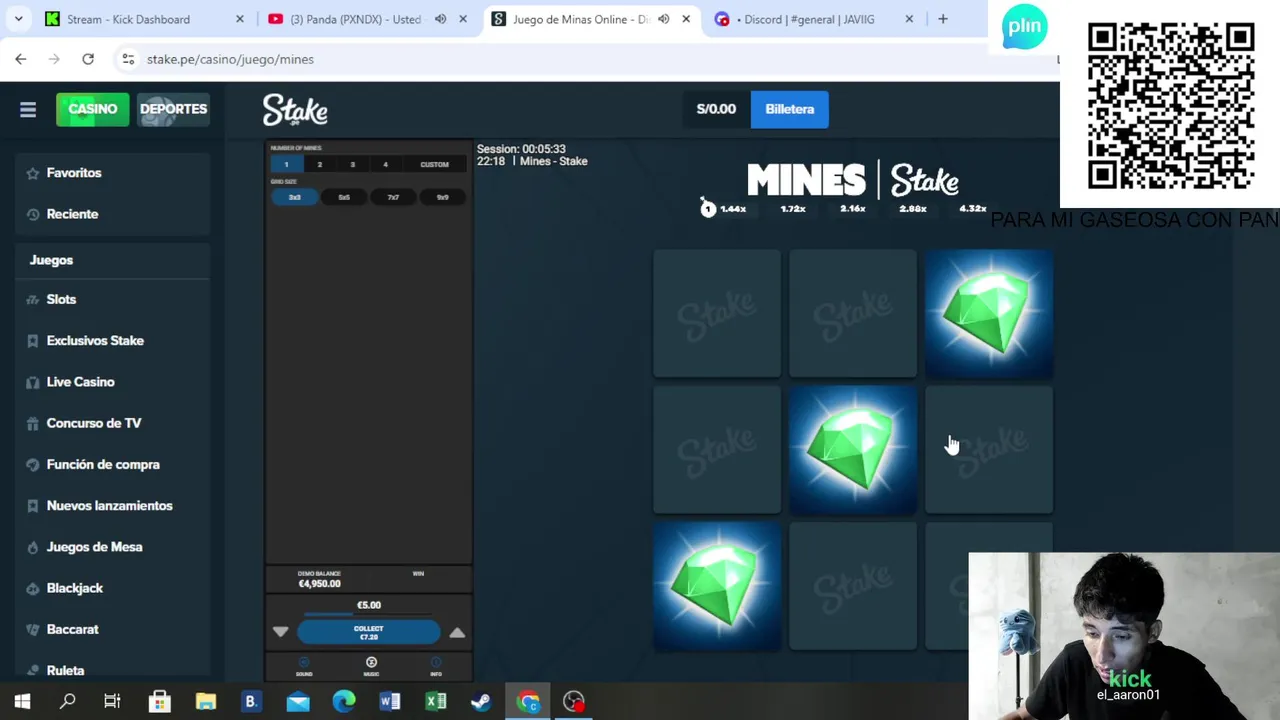Choose the 9x9 grid size

(442, 197)
